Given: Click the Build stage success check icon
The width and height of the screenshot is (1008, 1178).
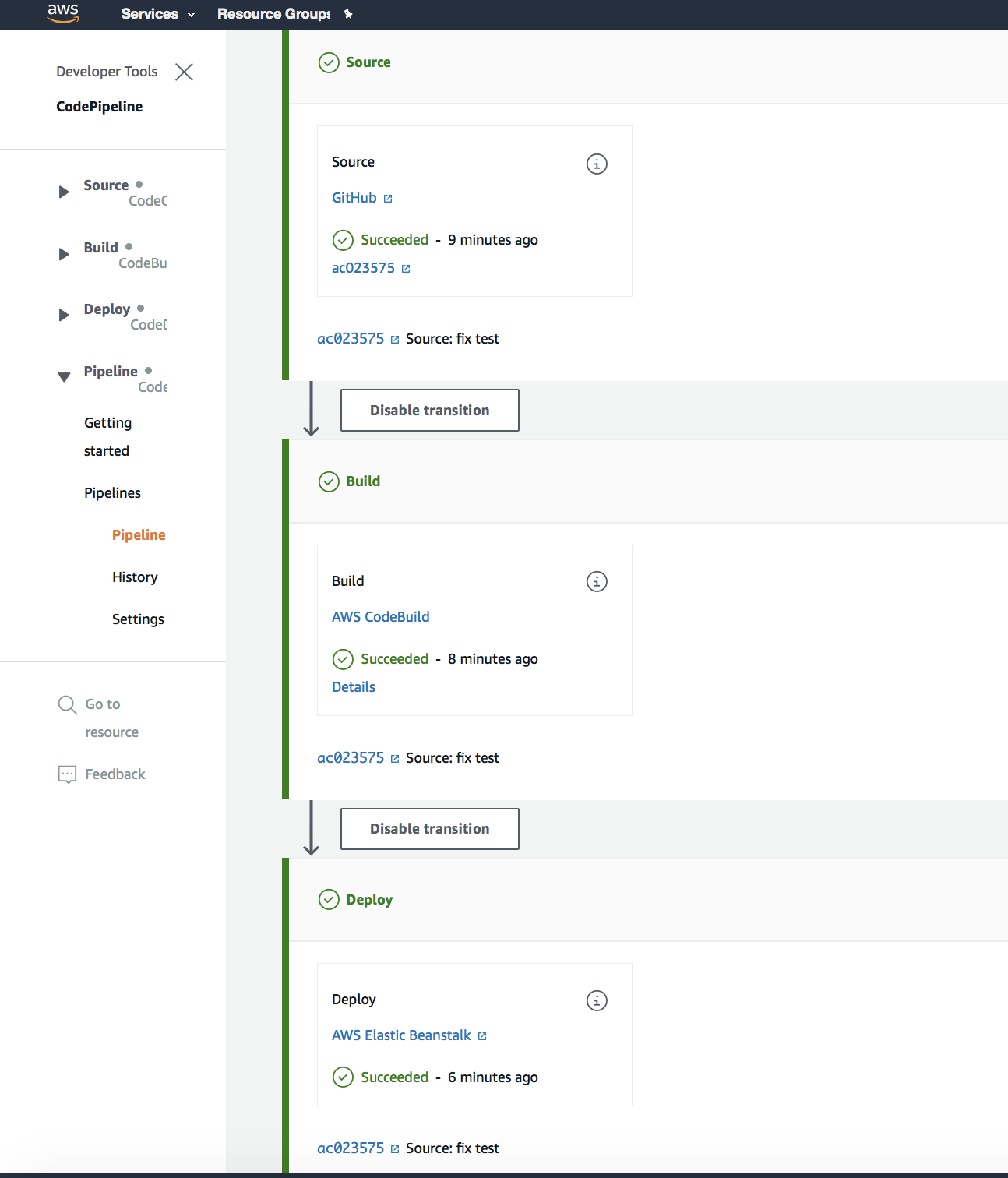Looking at the screenshot, I should pos(329,481).
